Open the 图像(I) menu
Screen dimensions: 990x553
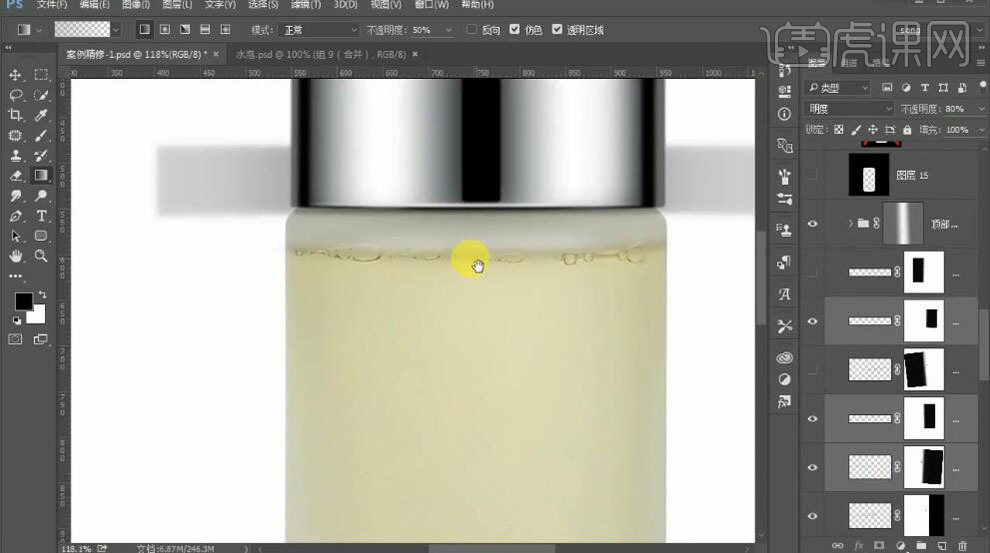tap(136, 4)
